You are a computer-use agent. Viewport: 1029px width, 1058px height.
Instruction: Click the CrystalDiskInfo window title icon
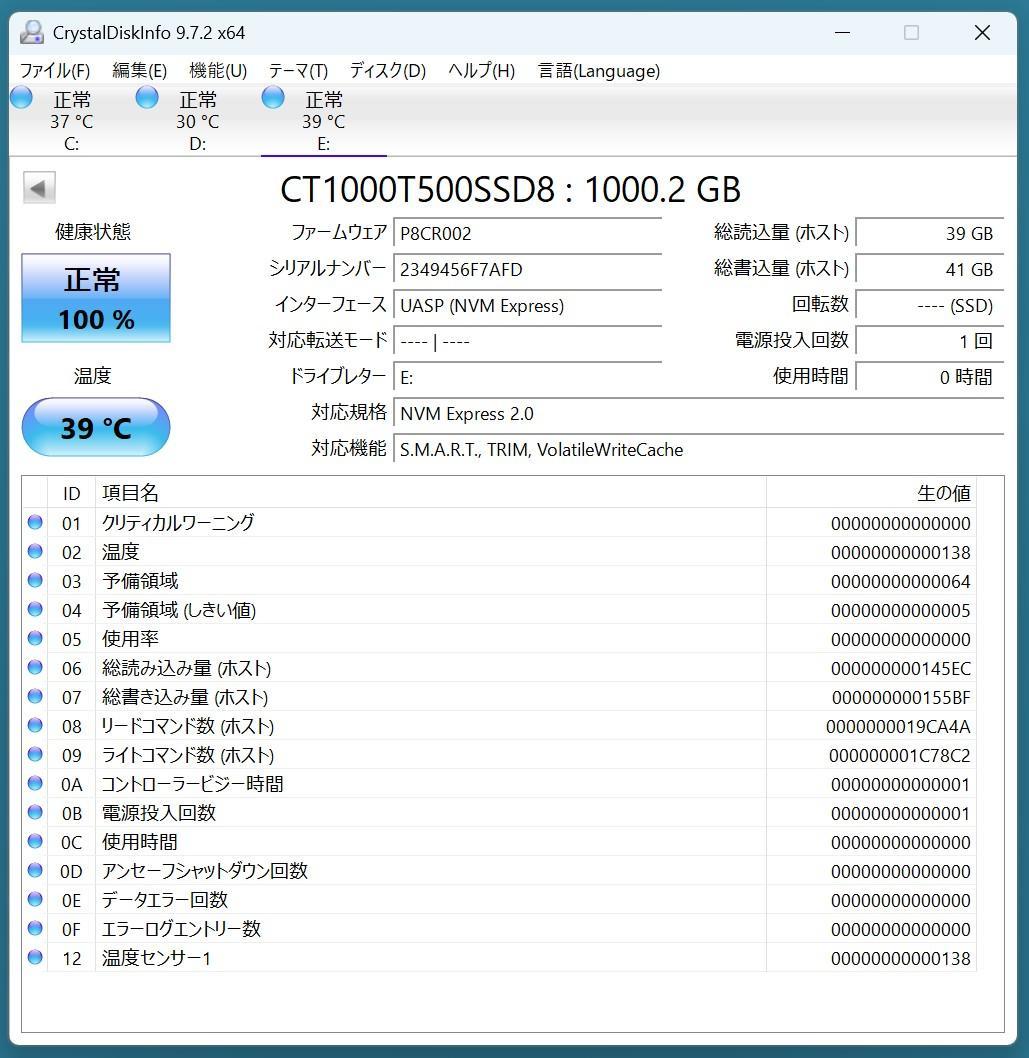click(x=30, y=32)
